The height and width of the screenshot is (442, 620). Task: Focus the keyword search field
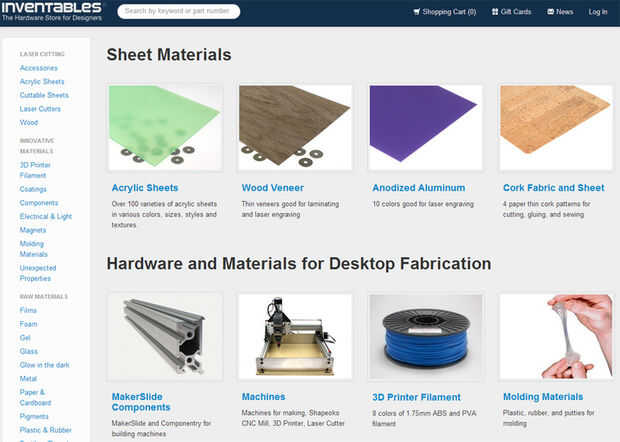coord(179,11)
